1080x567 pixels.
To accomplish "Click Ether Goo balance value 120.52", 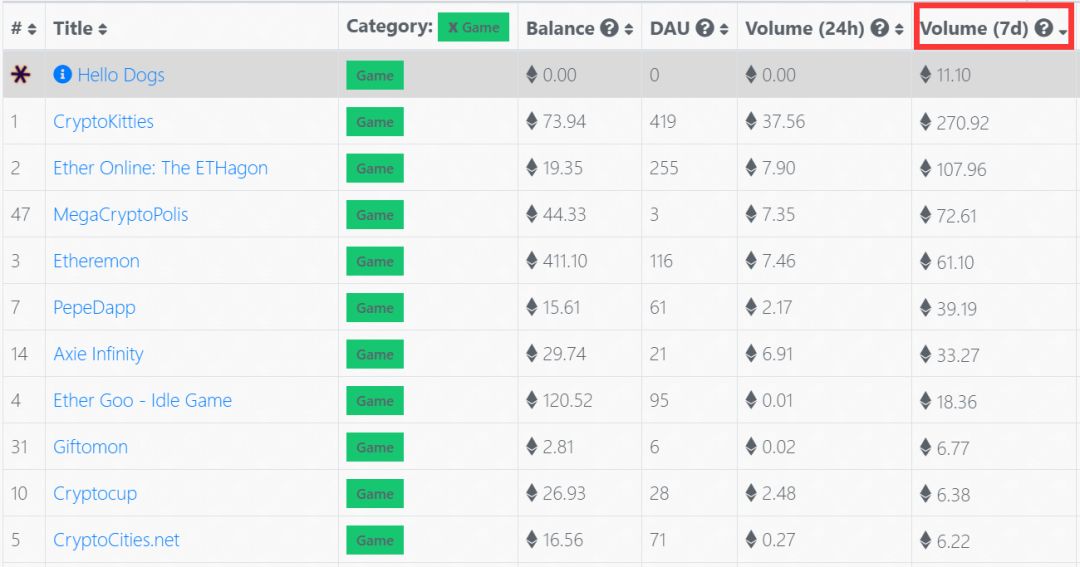I will point(568,400).
